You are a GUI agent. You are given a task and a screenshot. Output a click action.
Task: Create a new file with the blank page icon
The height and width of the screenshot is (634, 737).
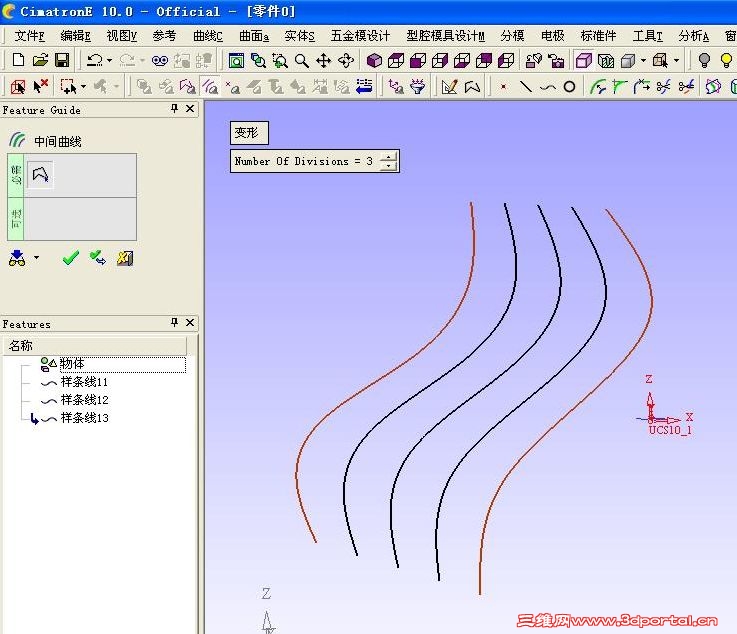coord(18,60)
